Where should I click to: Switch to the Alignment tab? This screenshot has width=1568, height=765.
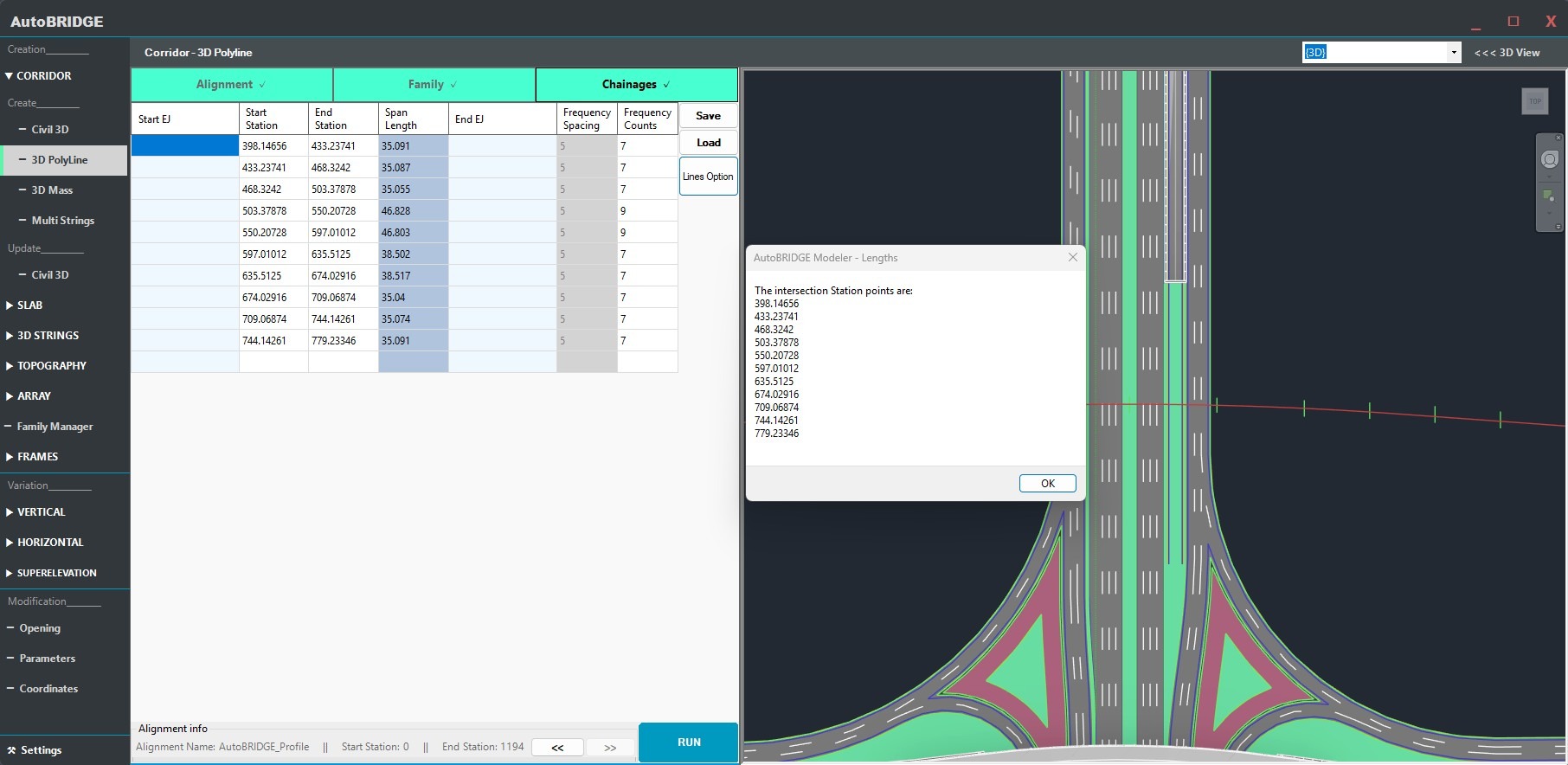pos(231,85)
